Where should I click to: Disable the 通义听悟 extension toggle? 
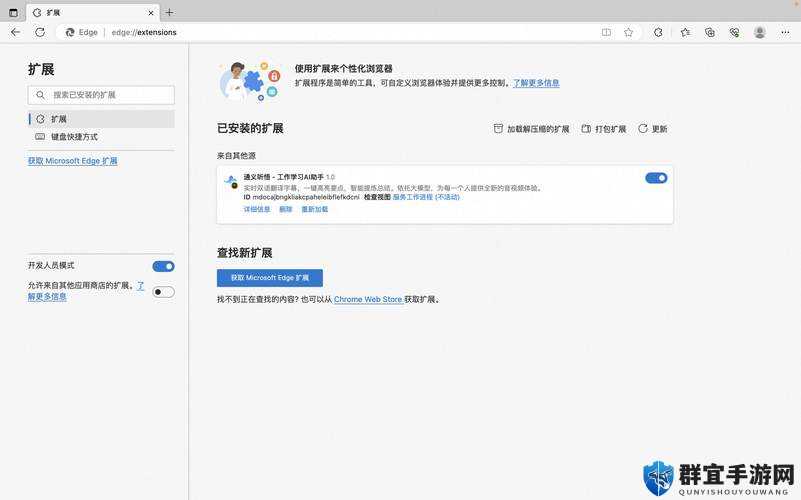pos(656,178)
